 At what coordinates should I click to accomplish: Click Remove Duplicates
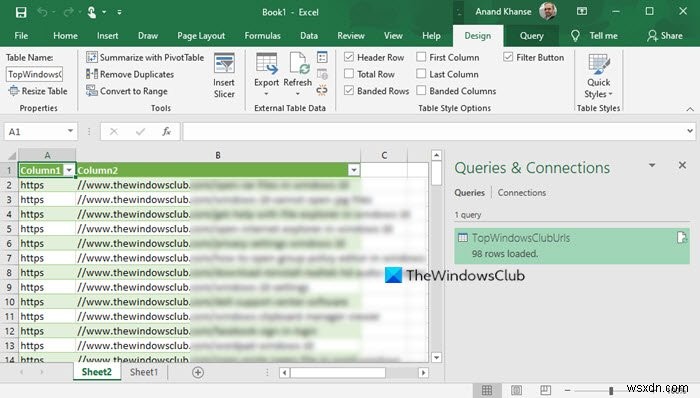[x=130, y=74]
